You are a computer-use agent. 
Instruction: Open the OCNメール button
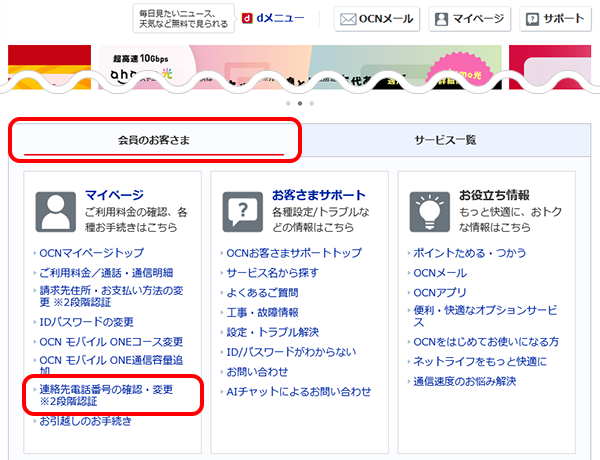click(377, 19)
